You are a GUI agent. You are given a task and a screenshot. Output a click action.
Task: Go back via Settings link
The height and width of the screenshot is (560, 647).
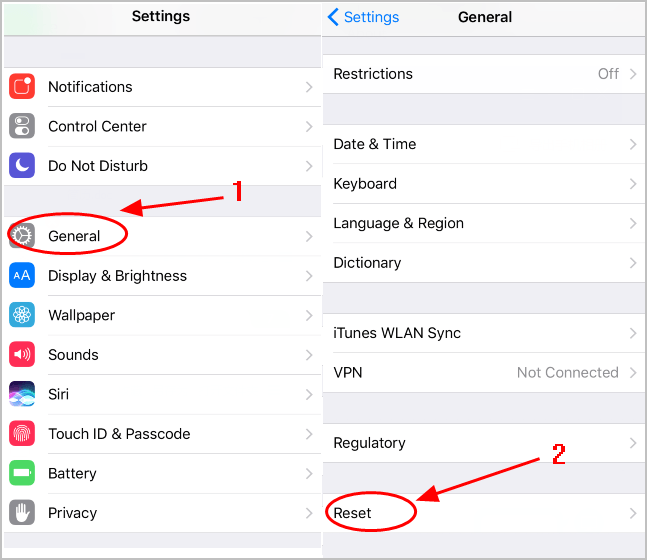[364, 17]
